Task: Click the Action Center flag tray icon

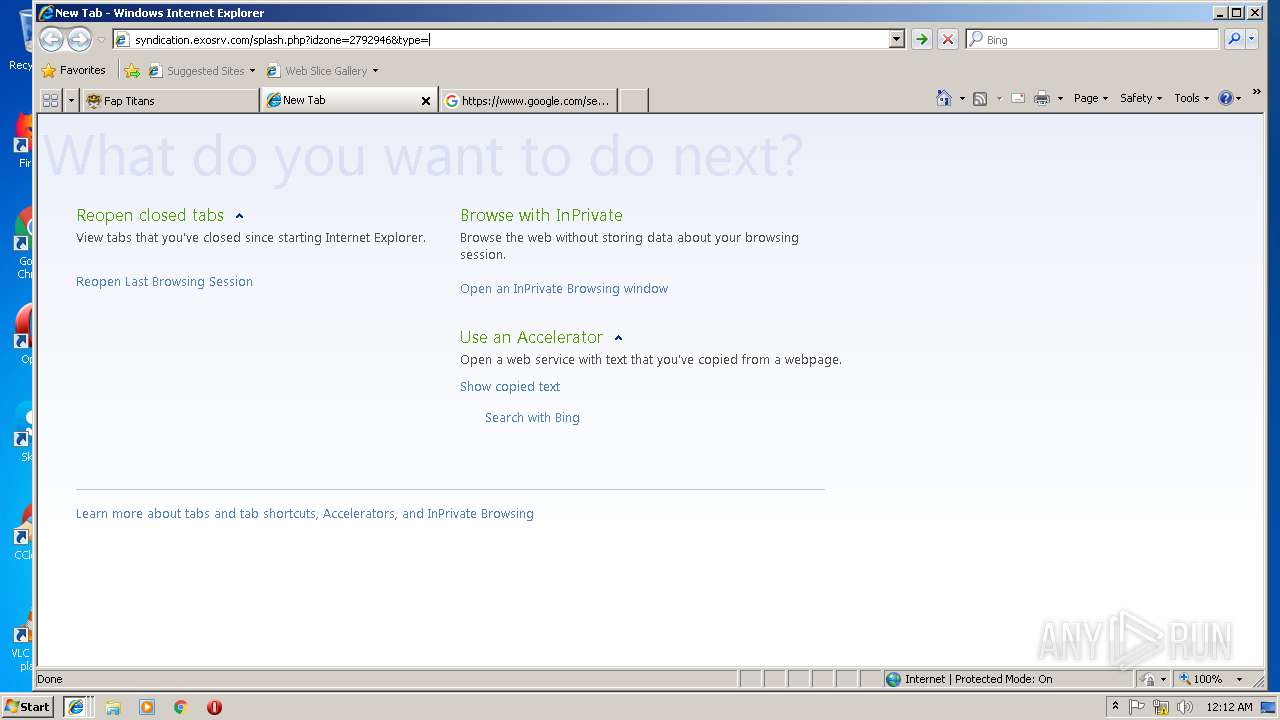Action: pyautogui.click(x=1137, y=707)
